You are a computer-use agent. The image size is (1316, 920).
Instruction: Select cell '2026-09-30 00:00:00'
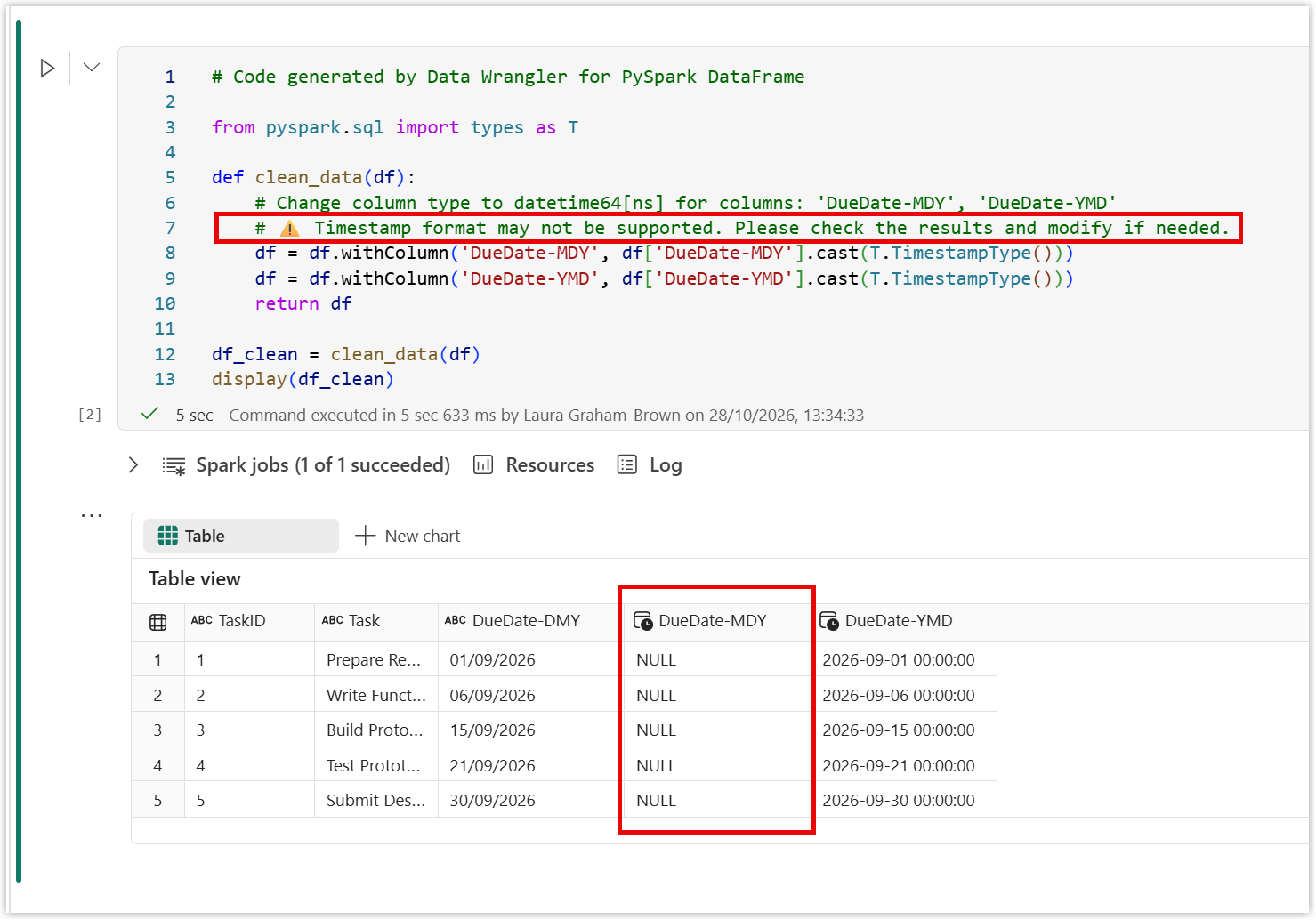pyautogui.click(x=904, y=800)
